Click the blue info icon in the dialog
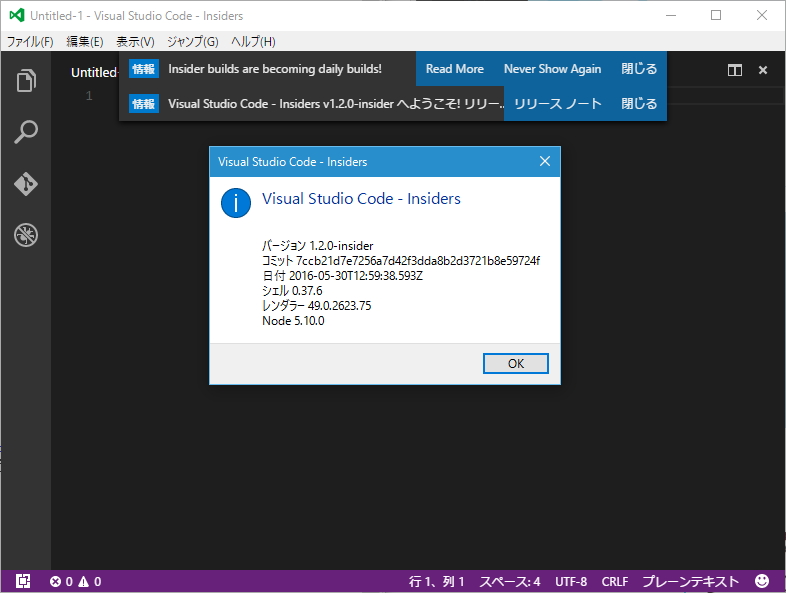The width and height of the screenshot is (786, 593). click(236, 203)
